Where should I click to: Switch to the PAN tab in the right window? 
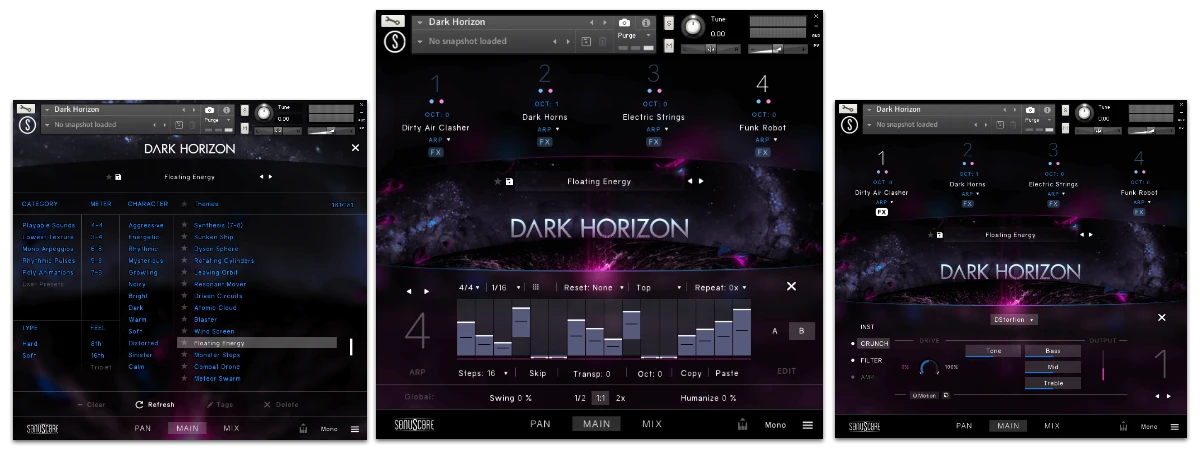pos(964,426)
